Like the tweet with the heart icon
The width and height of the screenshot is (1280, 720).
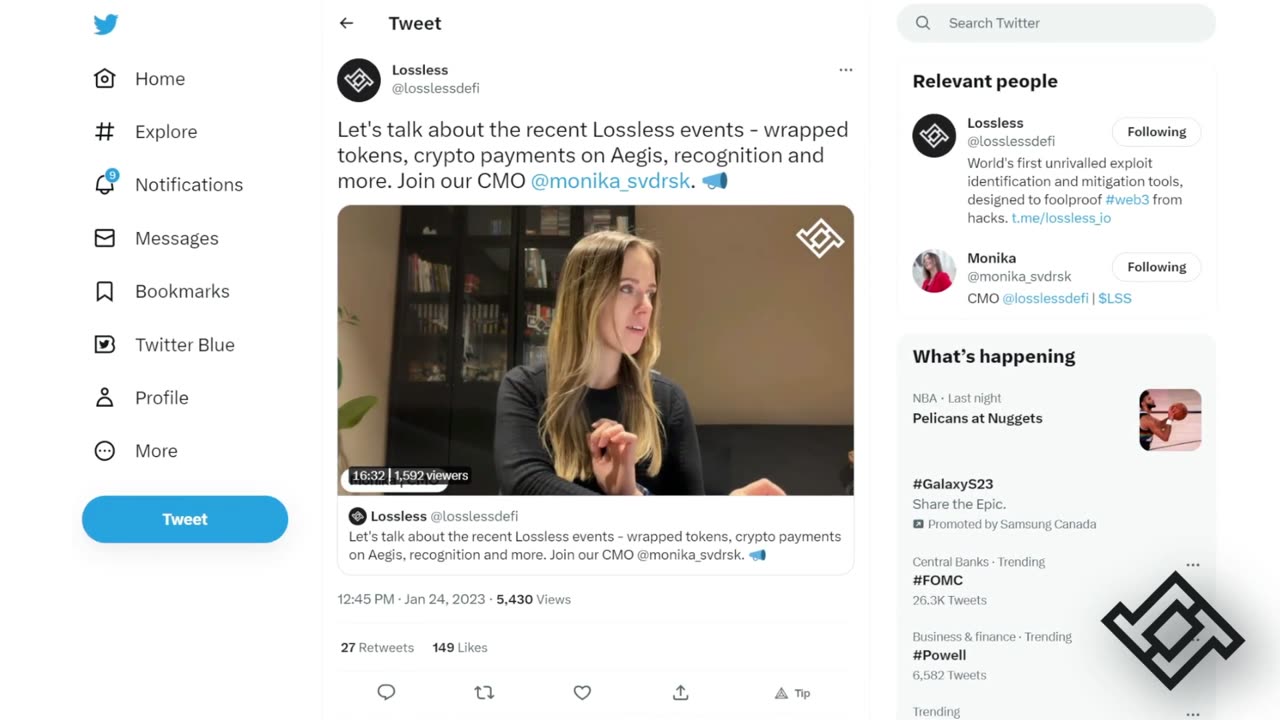tap(582, 692)
